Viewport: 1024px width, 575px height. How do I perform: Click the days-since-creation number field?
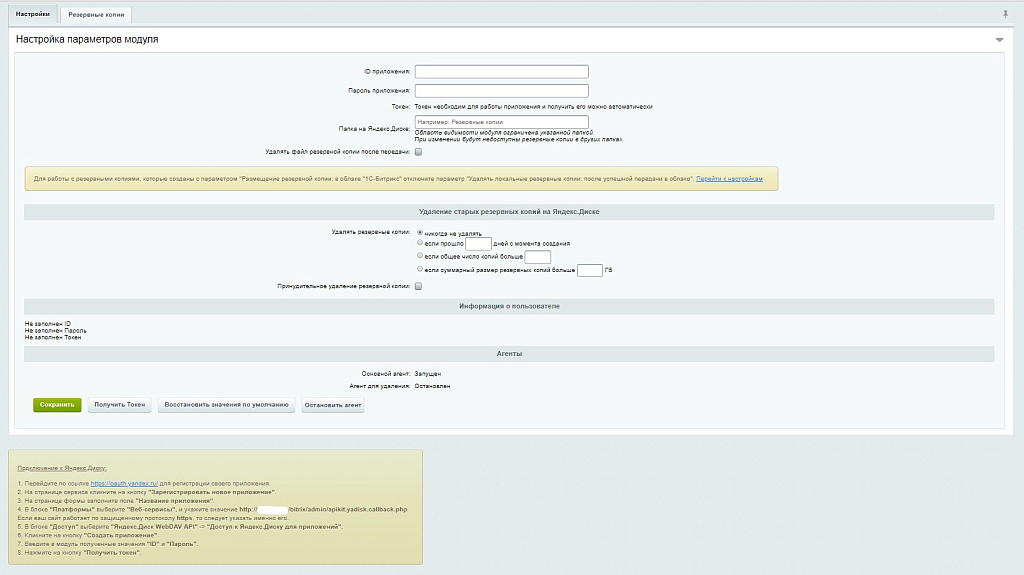[478, 243]
